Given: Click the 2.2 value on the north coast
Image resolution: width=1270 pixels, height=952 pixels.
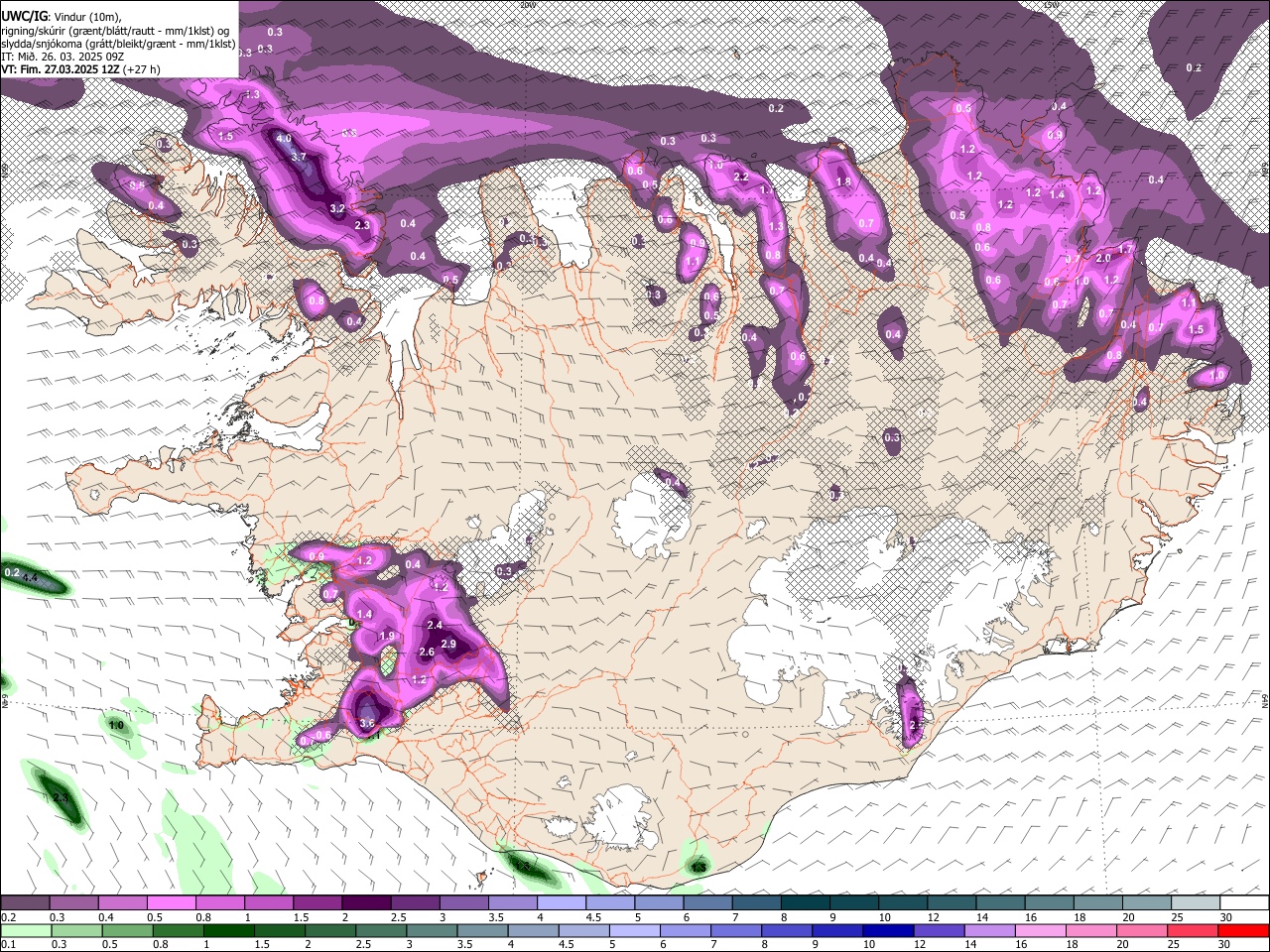Looking at the screenshot, I should click(x=740, y=177).
